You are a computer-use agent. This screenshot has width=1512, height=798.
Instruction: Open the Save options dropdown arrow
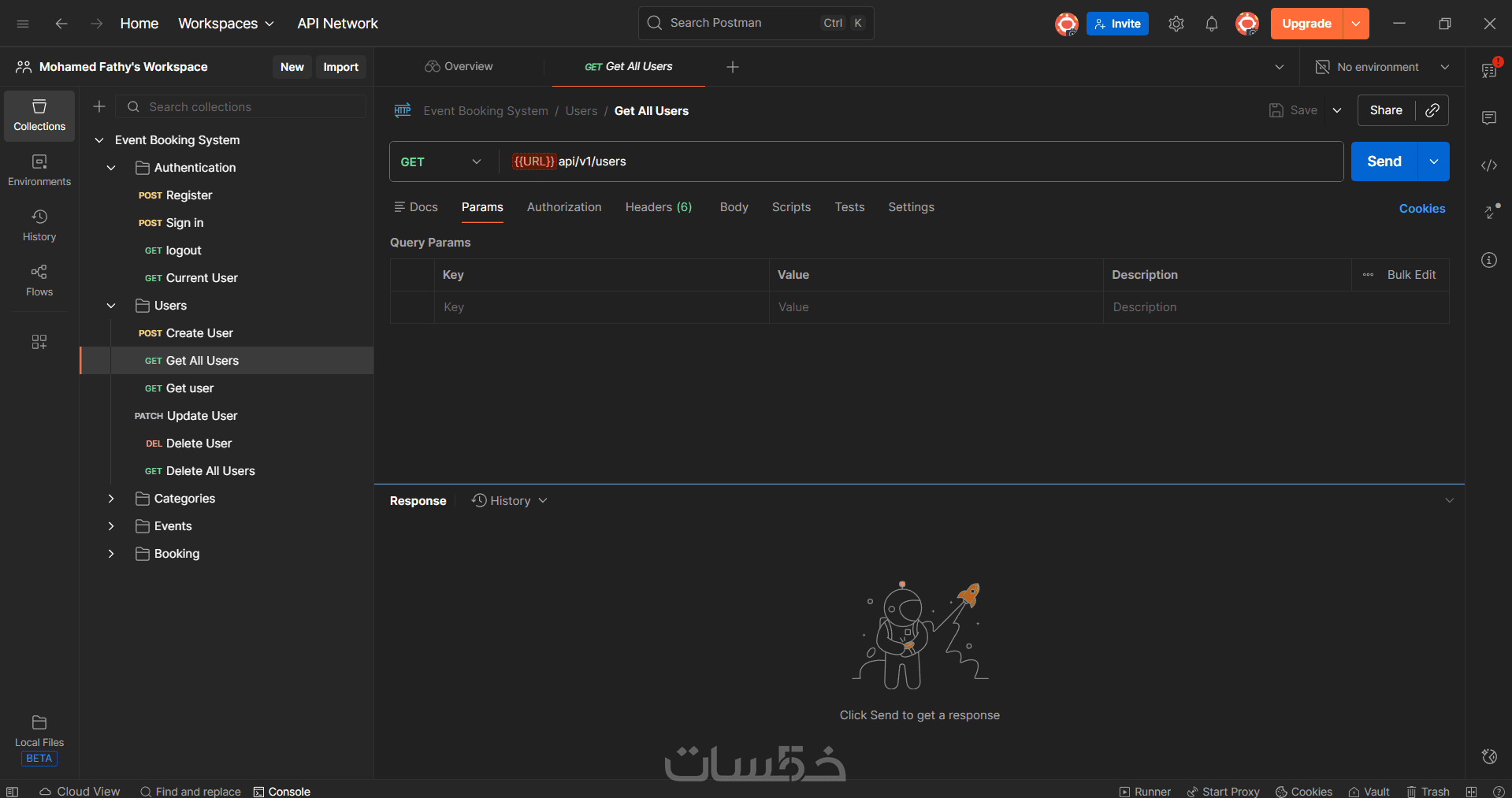click(x=1337, y=110)
